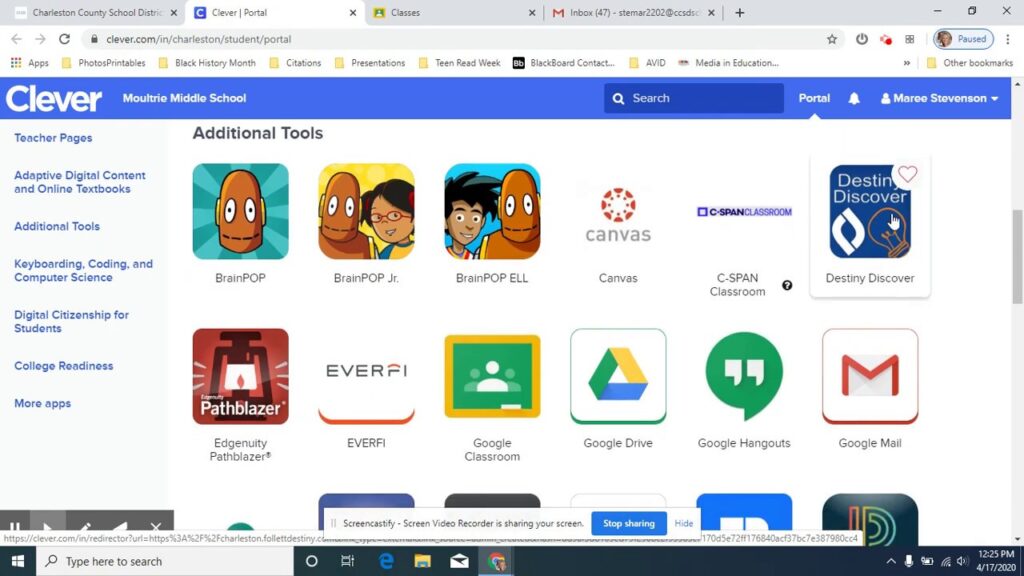Open the BrainPOP app icon
Image resolution: width=1024 pixels, height=576 pixels.
point(240,212)
